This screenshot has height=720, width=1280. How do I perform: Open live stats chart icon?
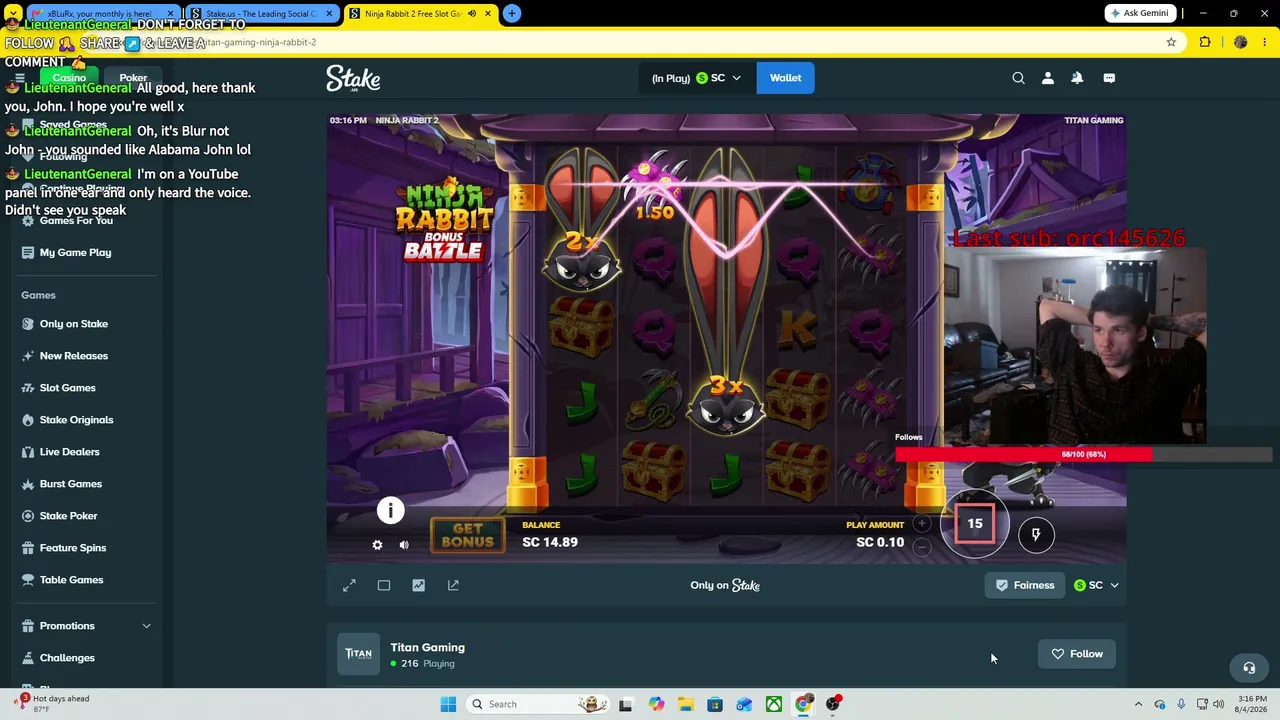click(419, 585)
